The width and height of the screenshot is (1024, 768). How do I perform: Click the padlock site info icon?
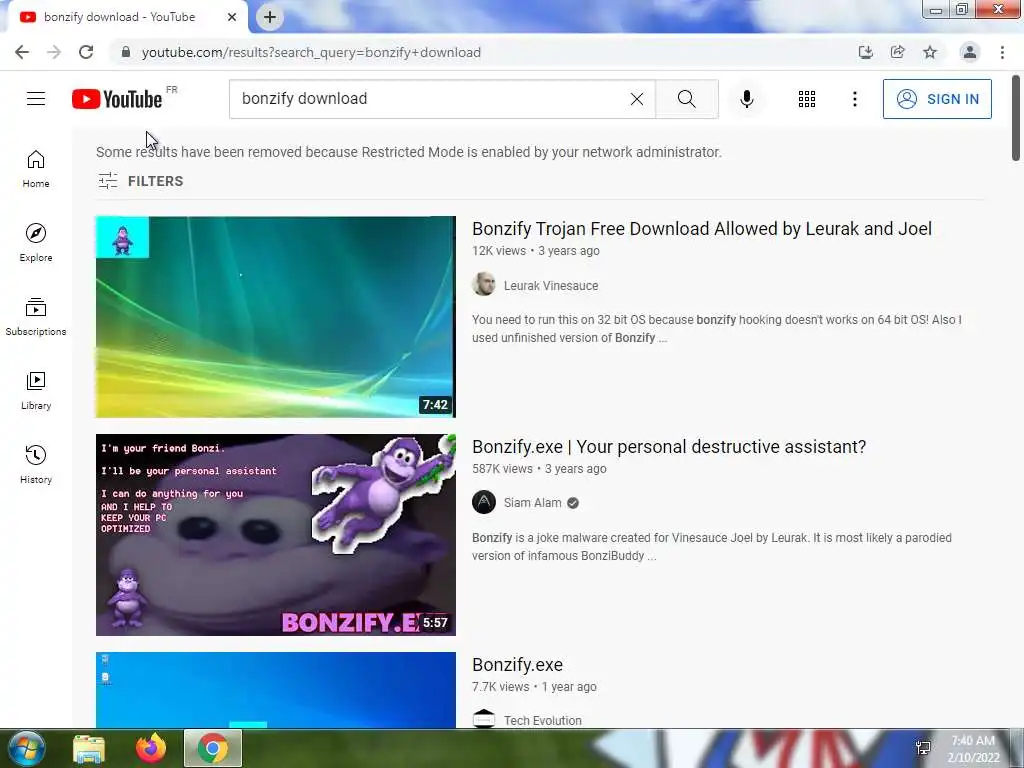[126, 52]
